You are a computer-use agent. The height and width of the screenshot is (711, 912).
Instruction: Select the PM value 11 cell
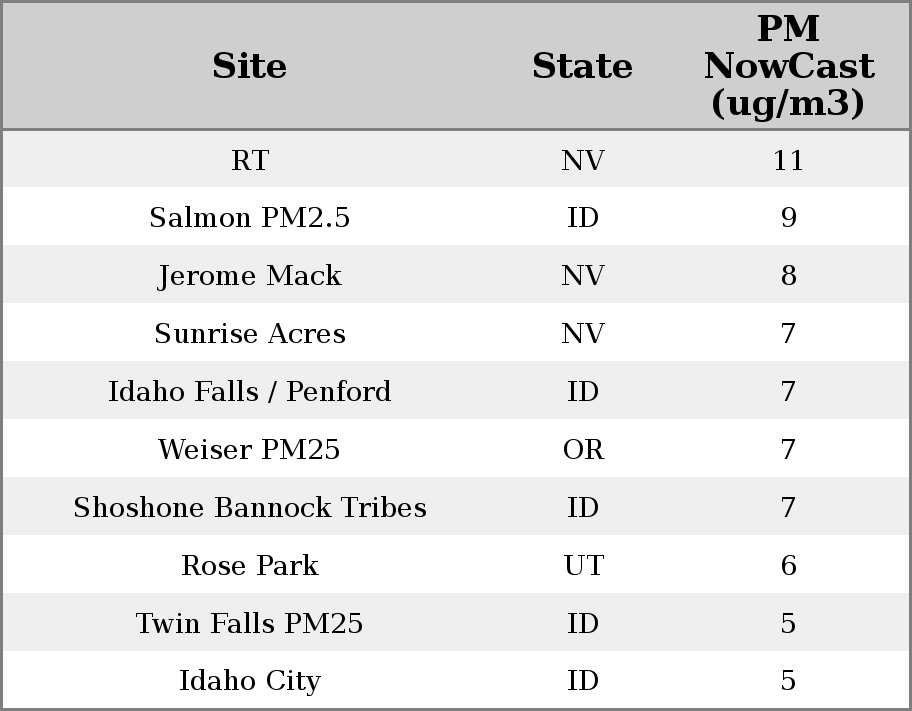(788, 160)
